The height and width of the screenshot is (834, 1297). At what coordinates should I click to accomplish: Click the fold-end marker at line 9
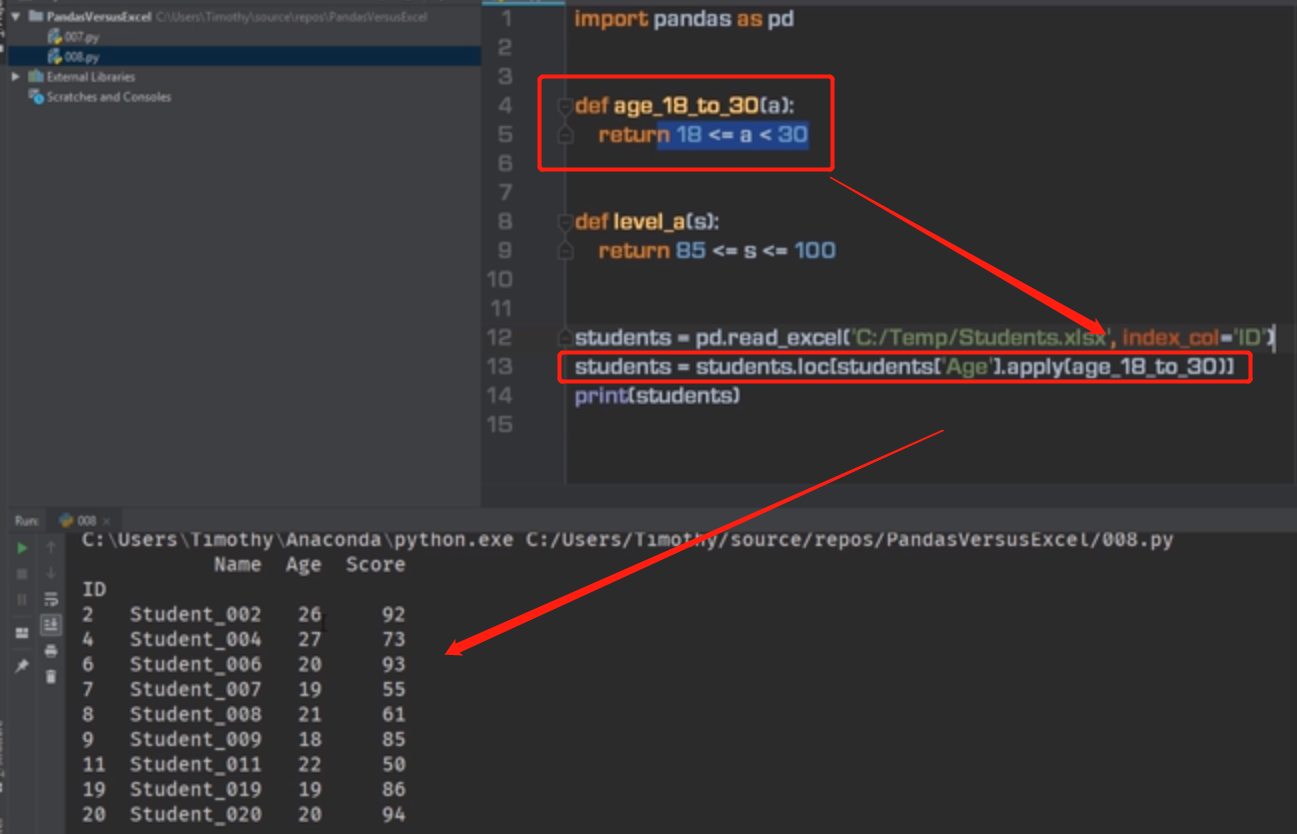pos(565,250)
